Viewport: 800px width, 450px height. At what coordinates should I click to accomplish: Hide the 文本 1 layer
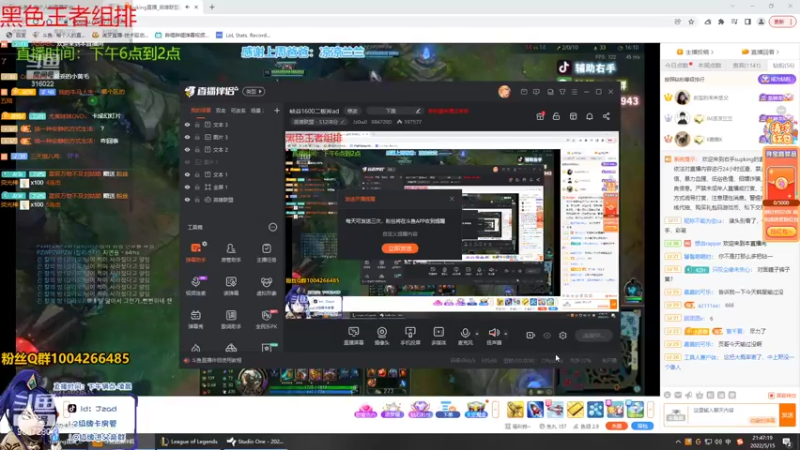187,174
